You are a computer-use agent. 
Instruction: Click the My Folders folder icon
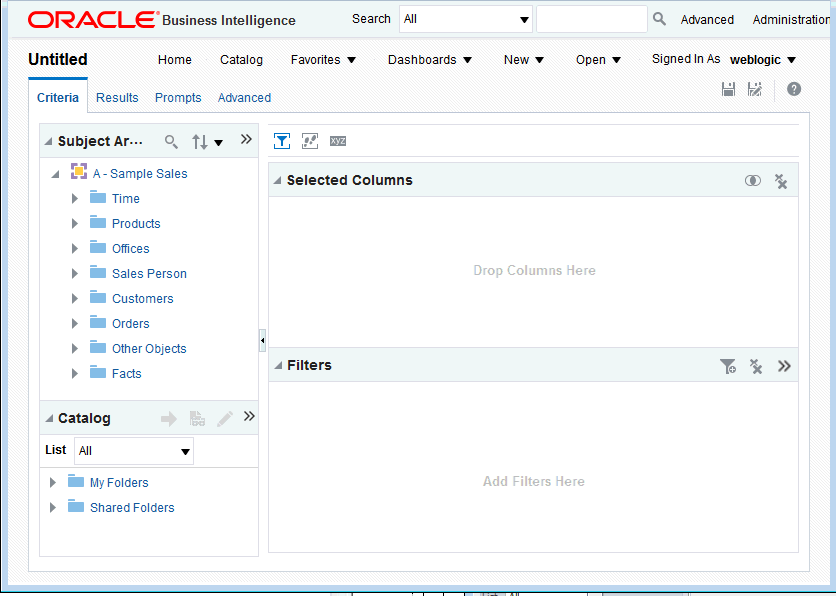coord(76,481)
